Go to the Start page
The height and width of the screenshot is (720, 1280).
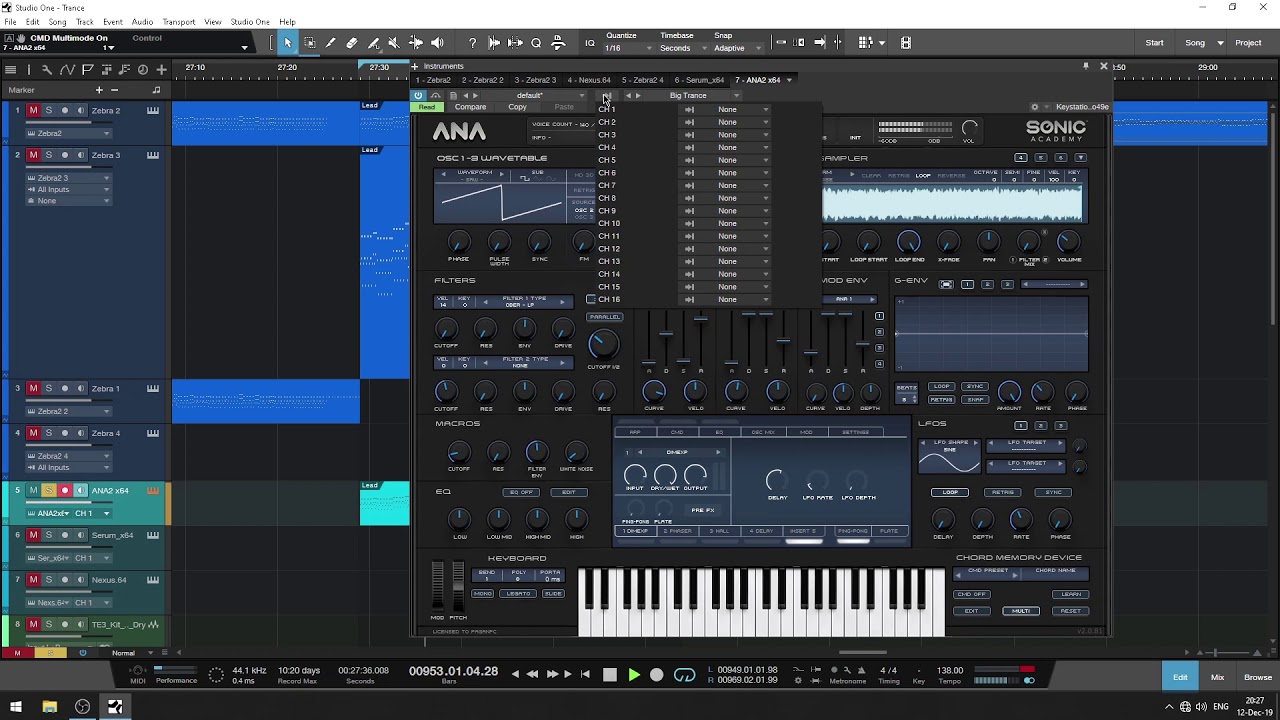[1154, 43]
